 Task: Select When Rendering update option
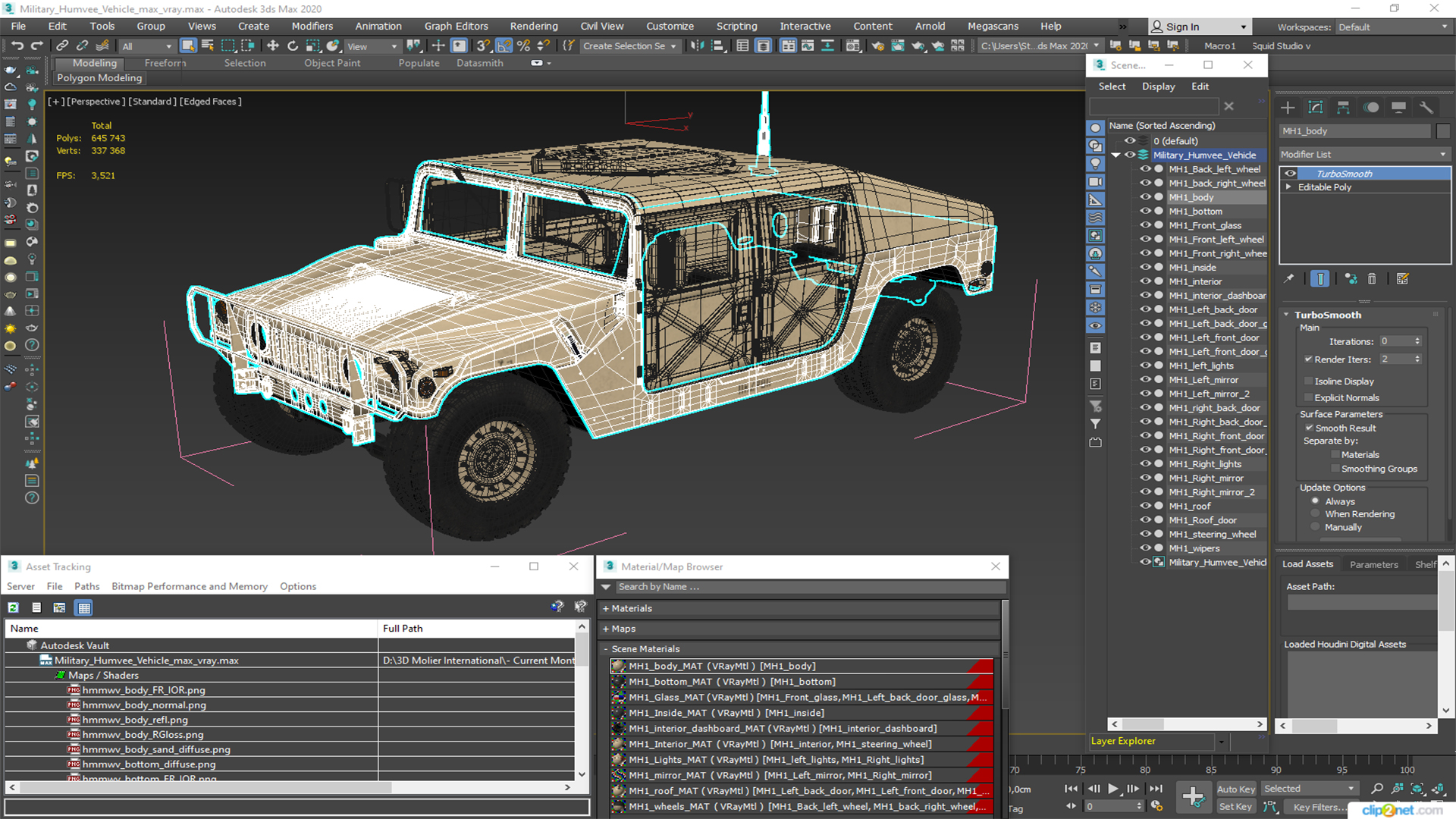[1316, 514]
